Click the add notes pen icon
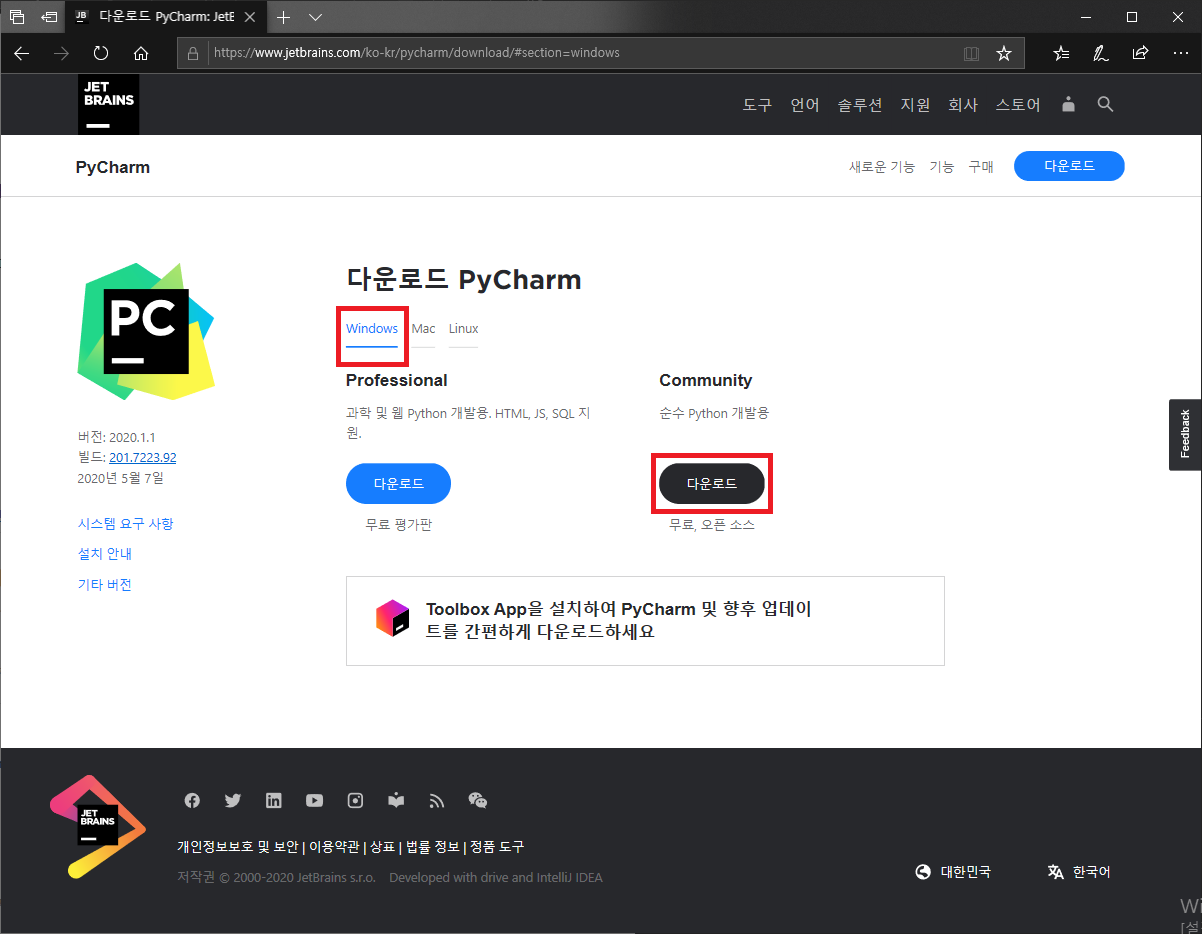Viewport: 1202px width, 934px height. pyautogui.click(x=1101, y=53)
